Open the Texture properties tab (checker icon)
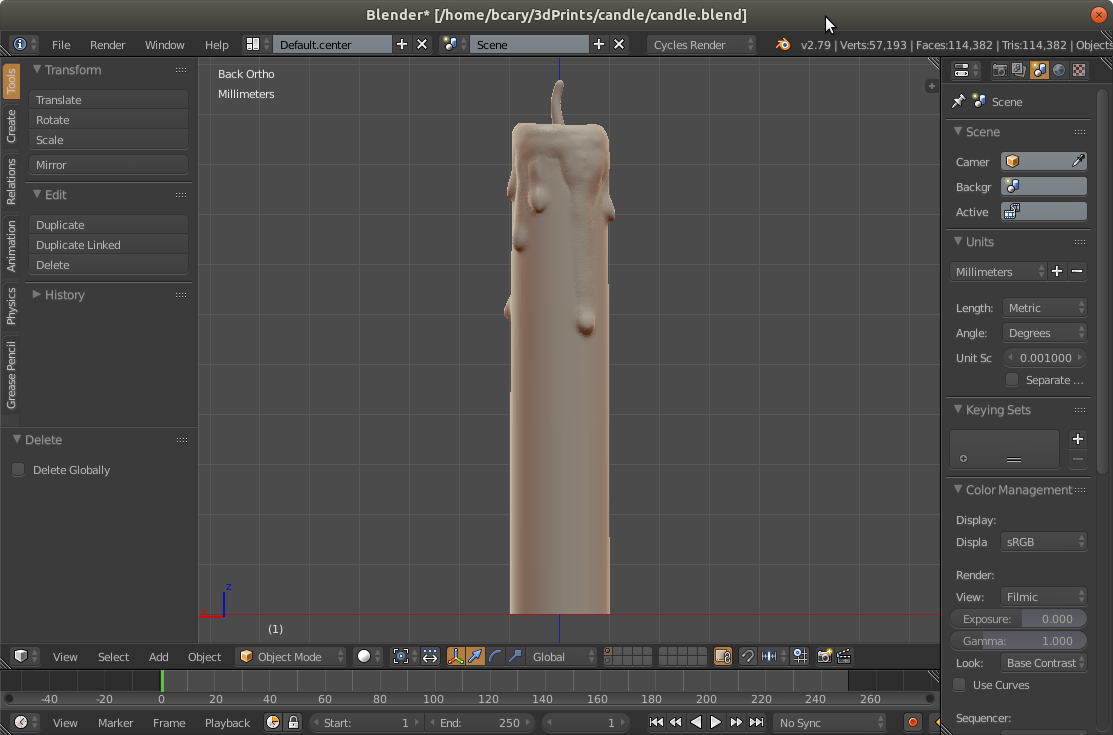The image size is (1113, 735). click(1079, 70)
